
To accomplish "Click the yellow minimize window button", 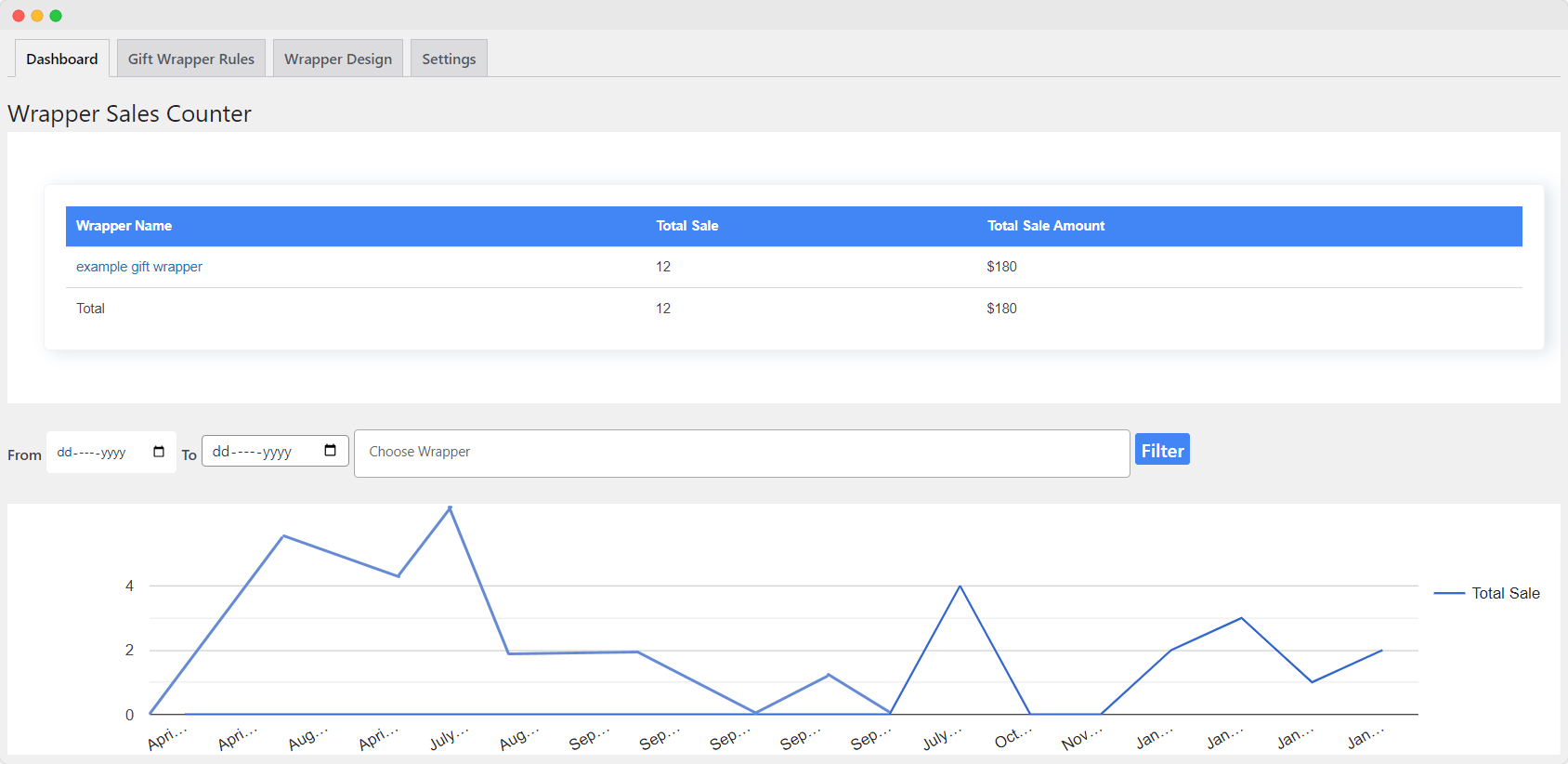I will coord(37,16).
